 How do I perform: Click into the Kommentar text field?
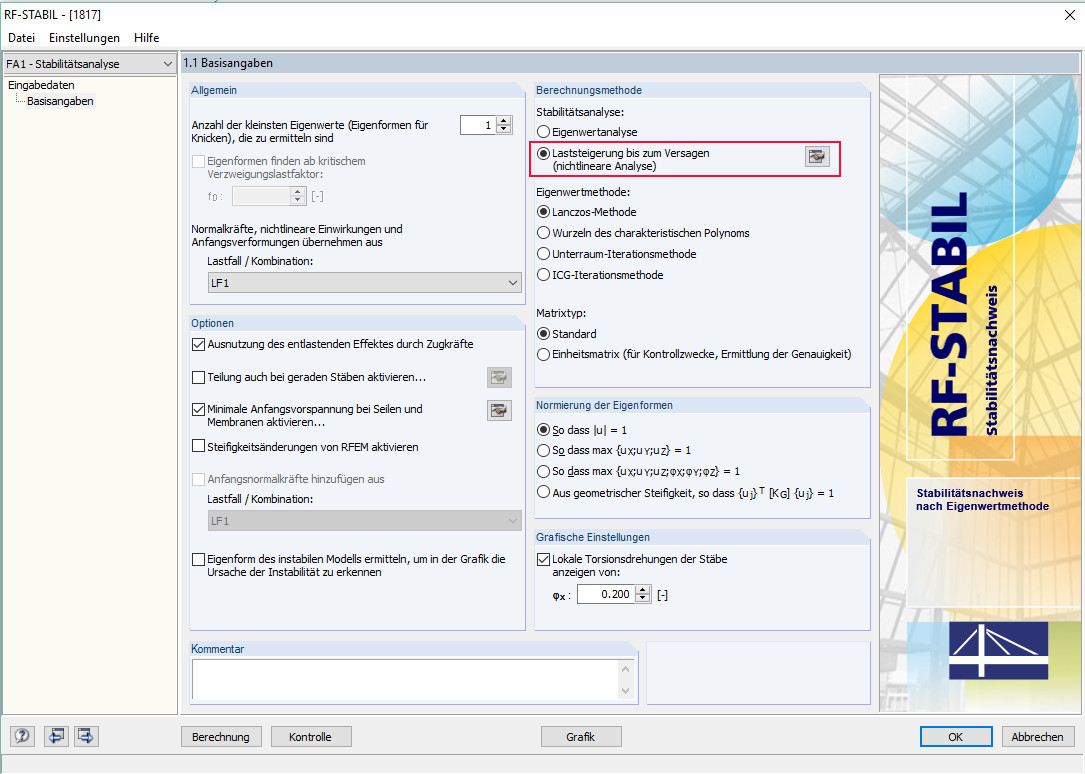pyautogui.click(x=405, y=680)
